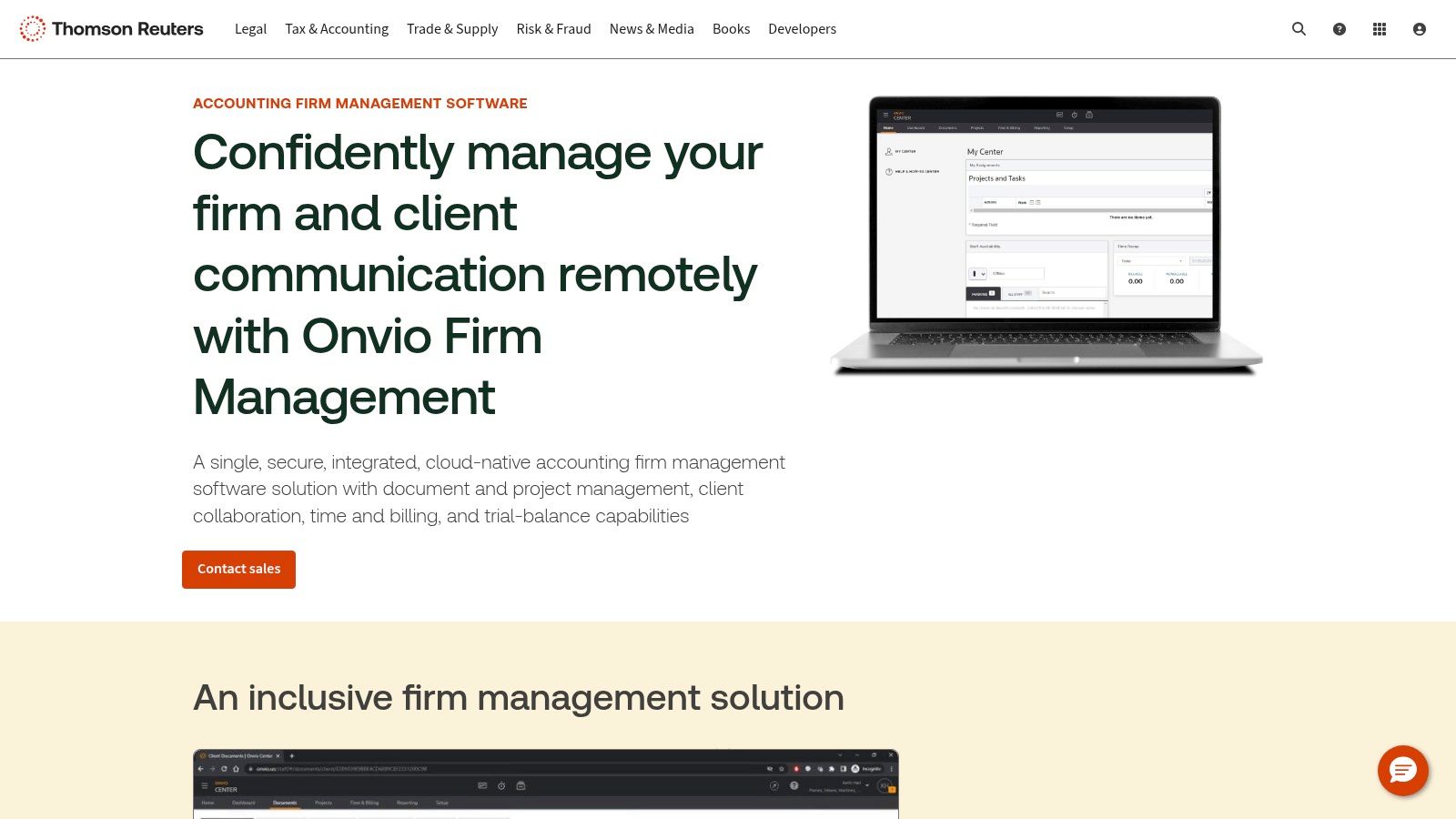Click the Documents tab in bottom screenshot
The width and height of the screenshot is (1456, 819).
pos(285,803)
